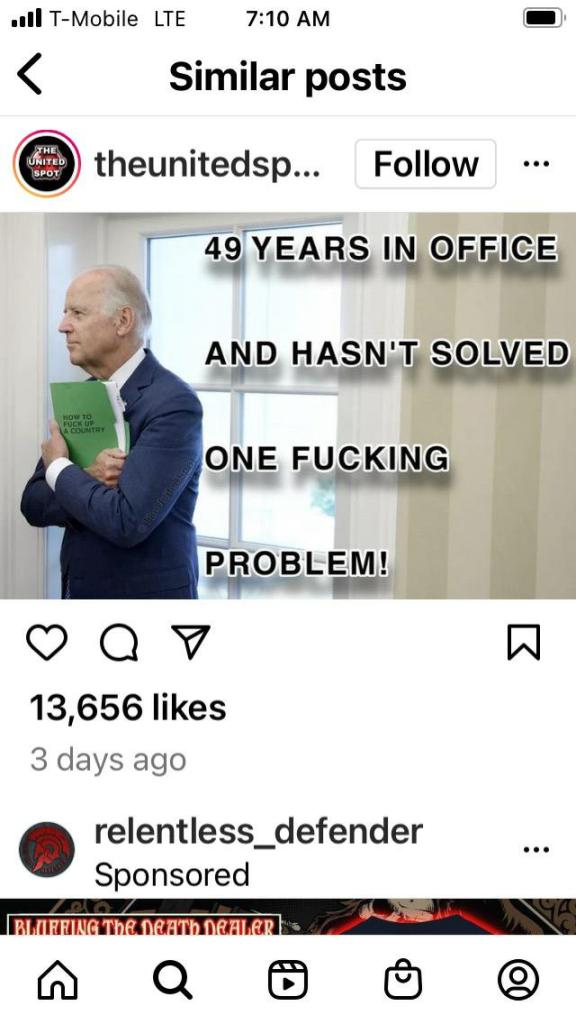Open the Shop bag icon
Screen dimensions: 576x1024
(x=403, y=980)
